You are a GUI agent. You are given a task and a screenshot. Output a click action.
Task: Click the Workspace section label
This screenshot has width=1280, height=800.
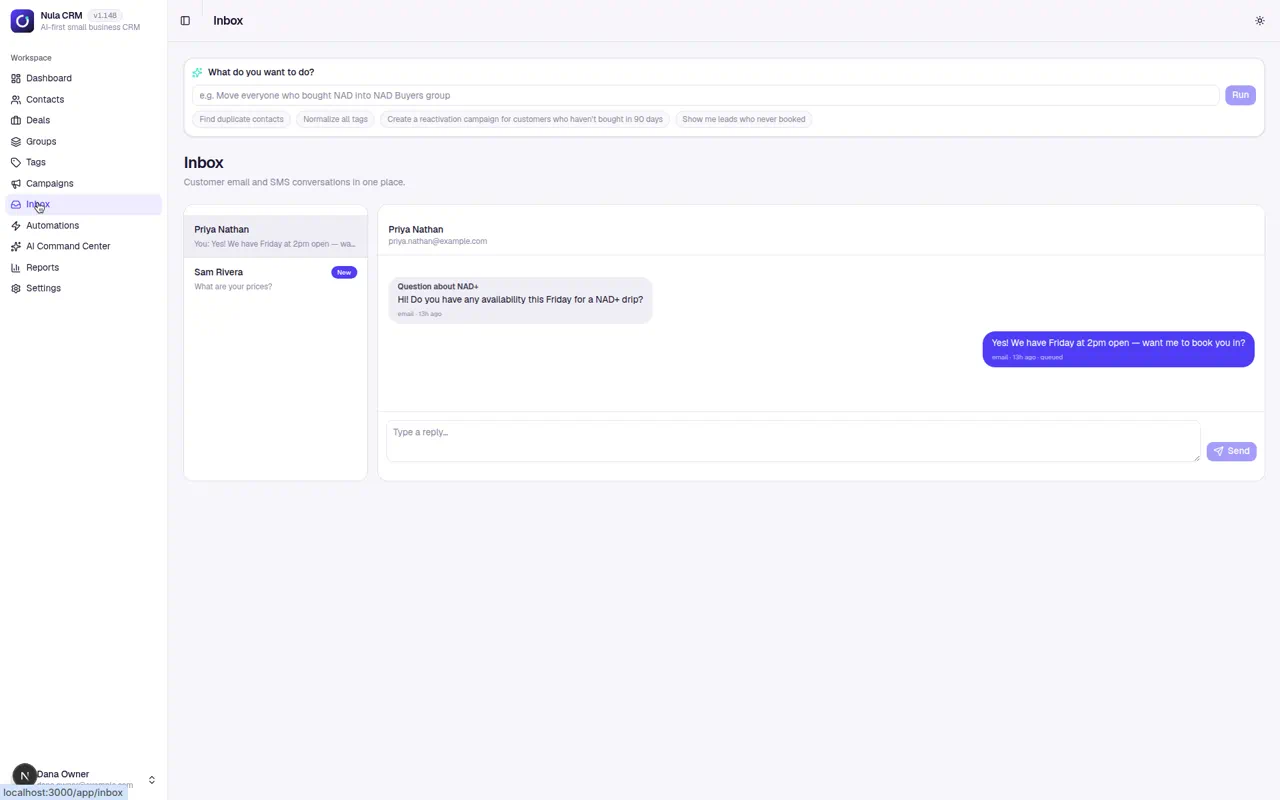[x=31, y=58]
